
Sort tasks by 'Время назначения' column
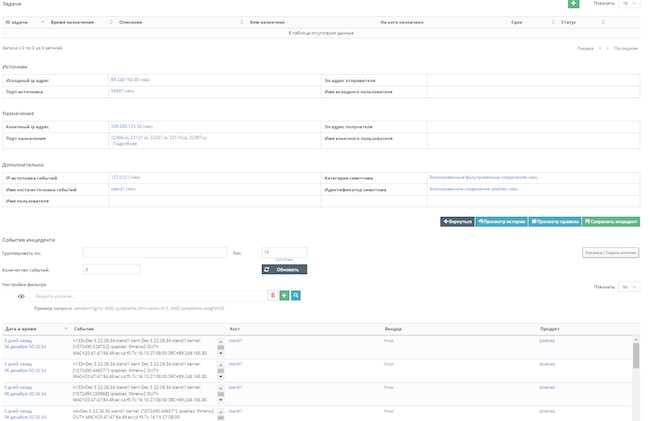pyautogui.click(x=81, y=22)
